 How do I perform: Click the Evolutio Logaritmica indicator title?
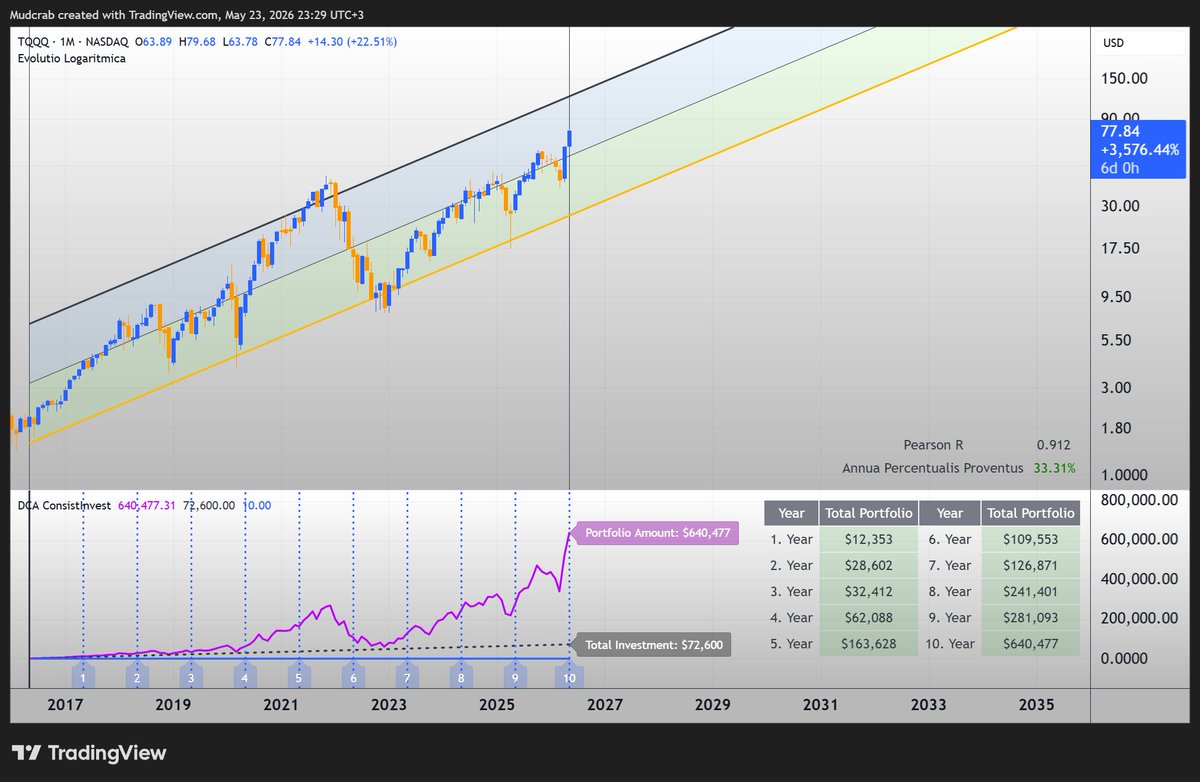(x=70, y=59)
